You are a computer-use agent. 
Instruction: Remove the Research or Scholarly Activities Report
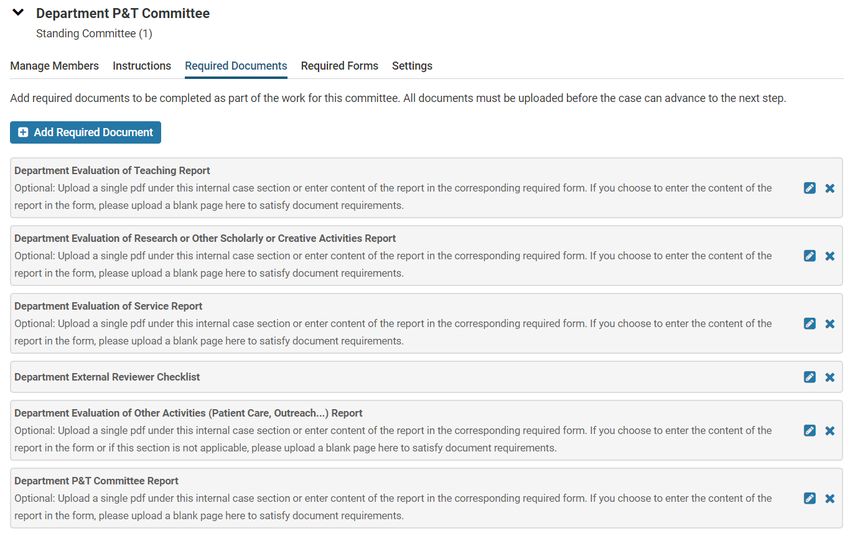[x=829, y=256]
